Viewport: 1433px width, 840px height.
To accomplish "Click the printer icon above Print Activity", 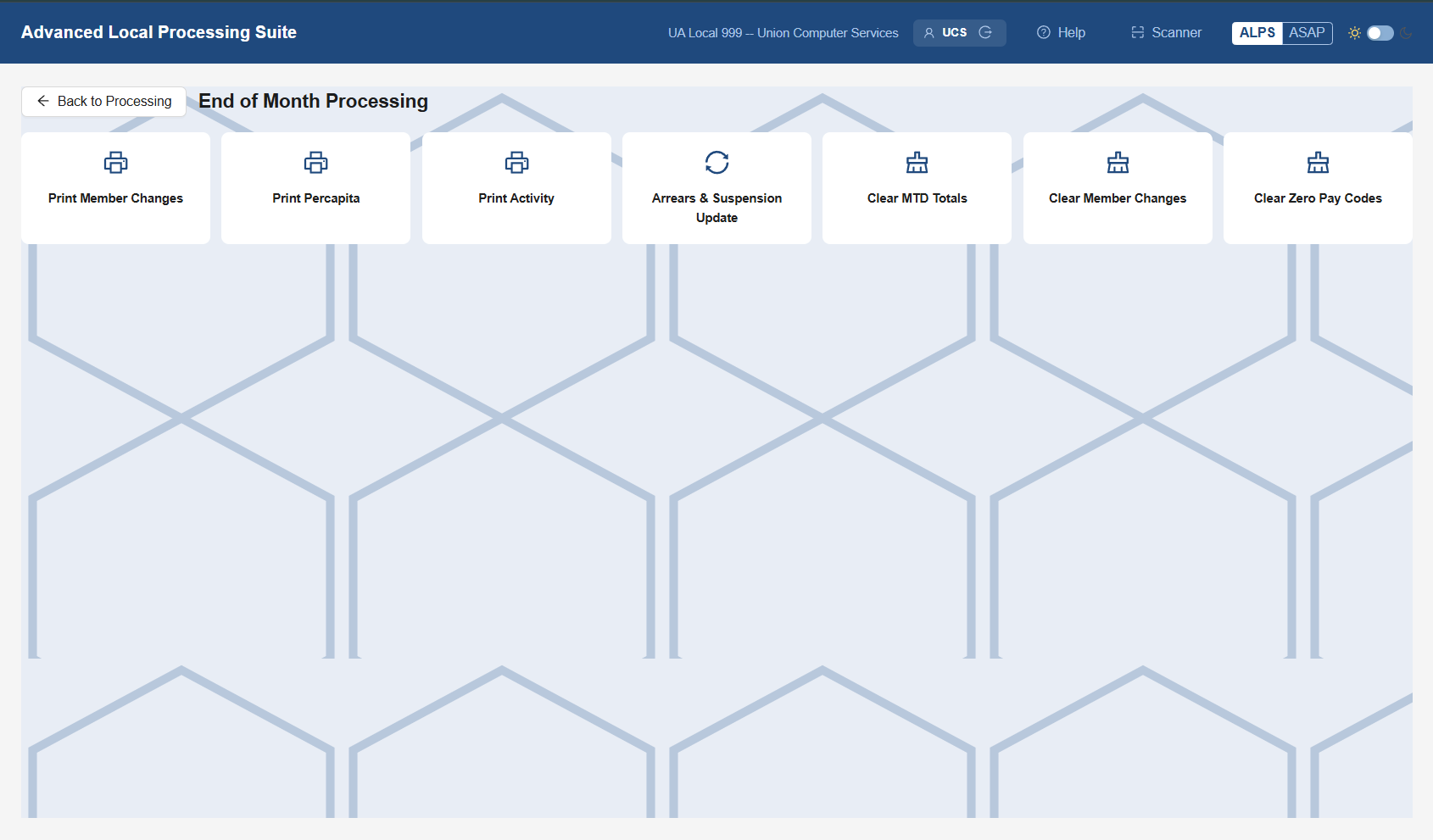I will point(516,162).
